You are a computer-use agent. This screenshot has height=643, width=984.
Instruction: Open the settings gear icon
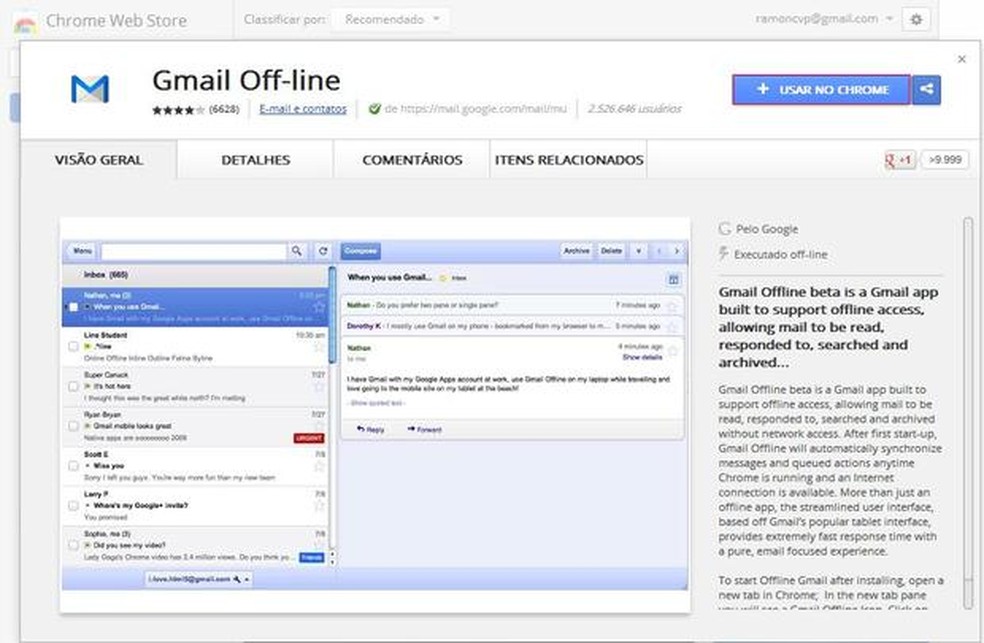click(916, 19)
